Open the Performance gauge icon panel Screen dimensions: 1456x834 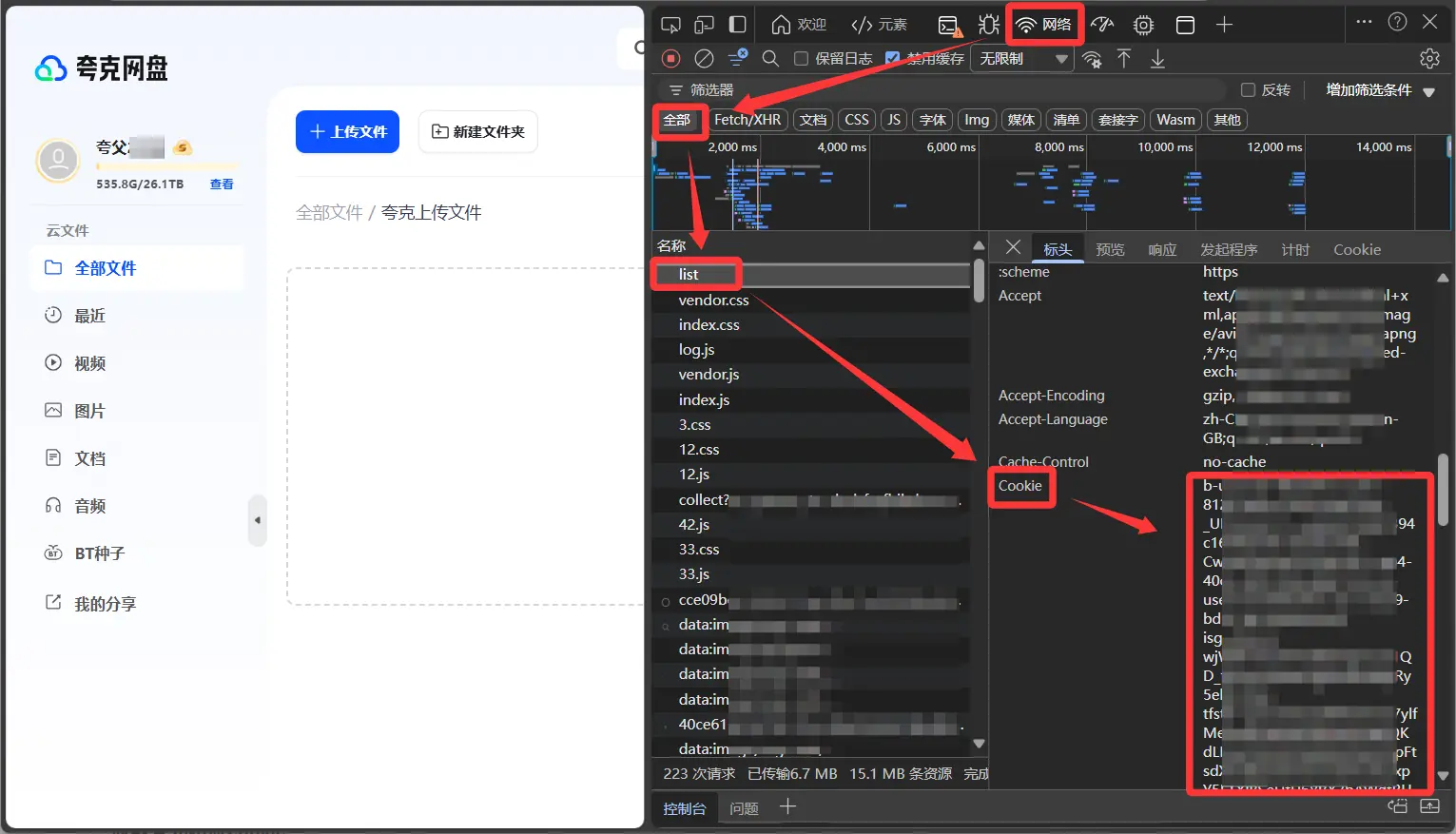tap(1102, 25)
